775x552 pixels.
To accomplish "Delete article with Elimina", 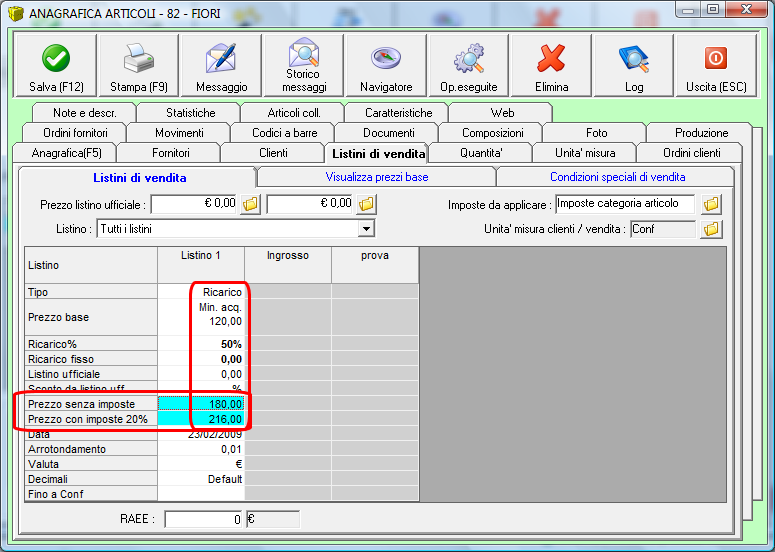I will (x=551, y=65).
